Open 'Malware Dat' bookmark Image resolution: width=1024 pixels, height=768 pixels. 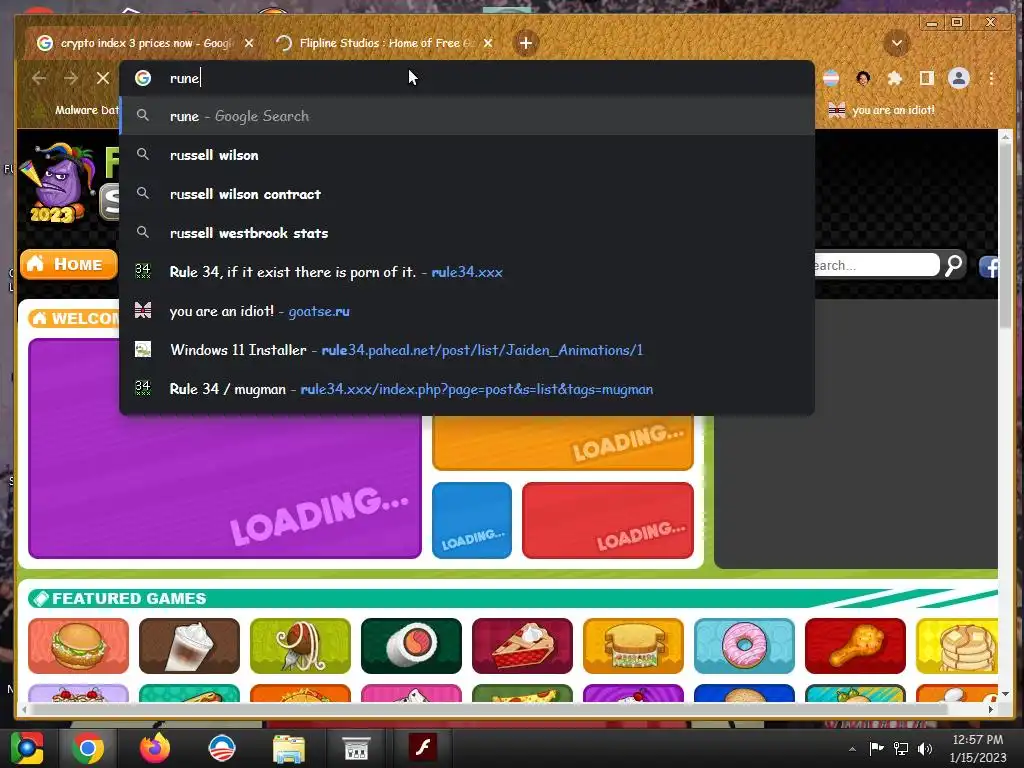pyautogui.click(x=78, y=110)
